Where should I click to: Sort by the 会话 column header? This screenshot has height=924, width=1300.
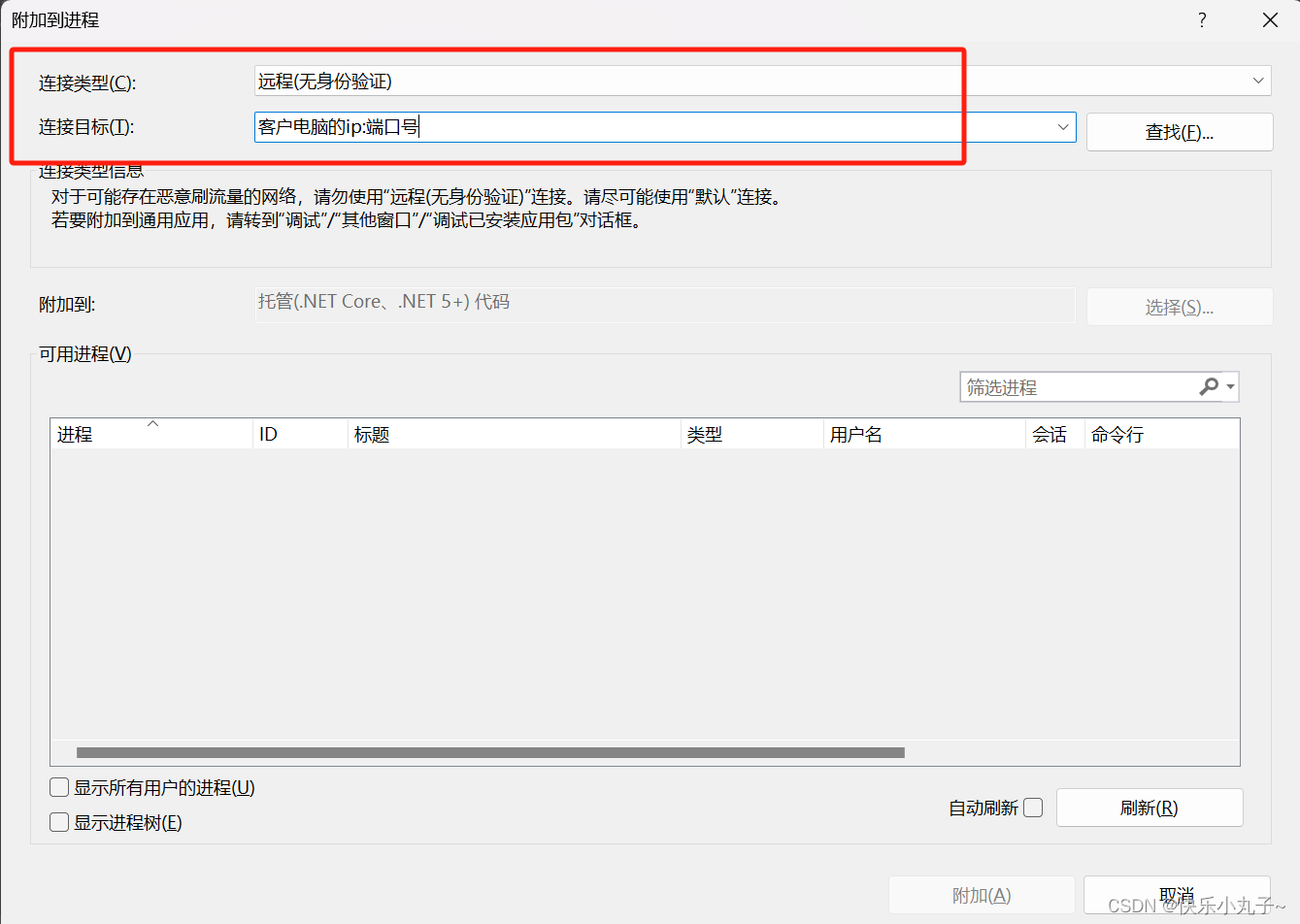coord(1055,434)
